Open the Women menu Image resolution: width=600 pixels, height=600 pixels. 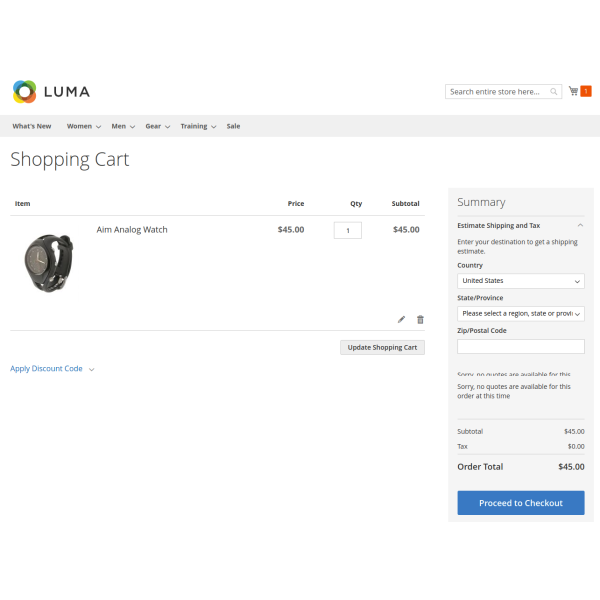click(79, 126)
